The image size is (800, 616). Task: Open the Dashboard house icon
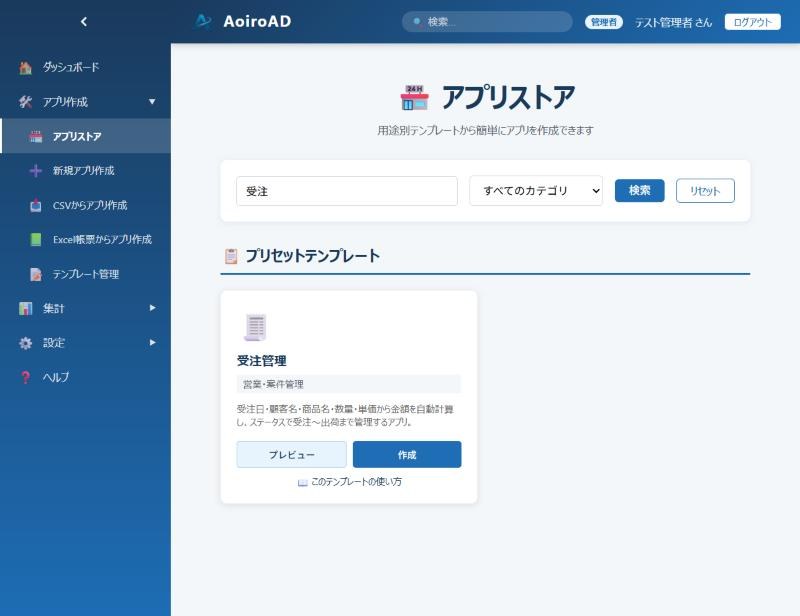[26, 67]
